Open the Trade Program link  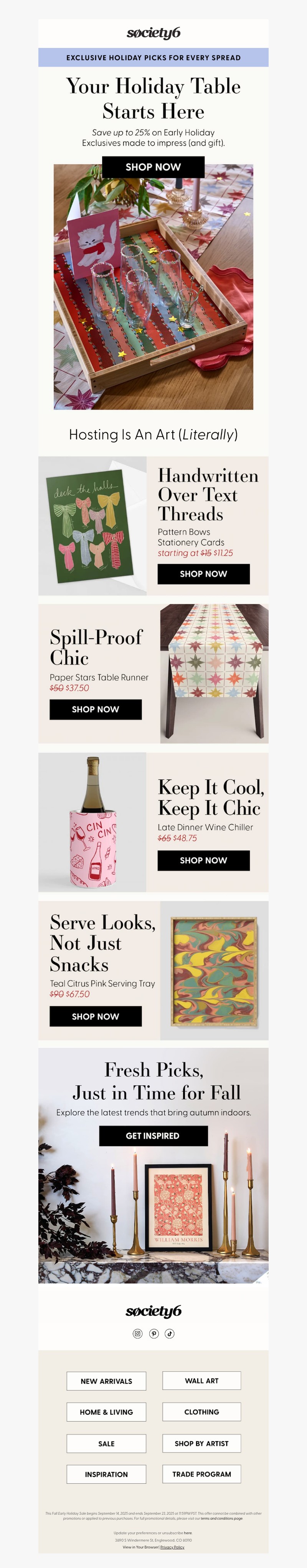point(201,1474)
